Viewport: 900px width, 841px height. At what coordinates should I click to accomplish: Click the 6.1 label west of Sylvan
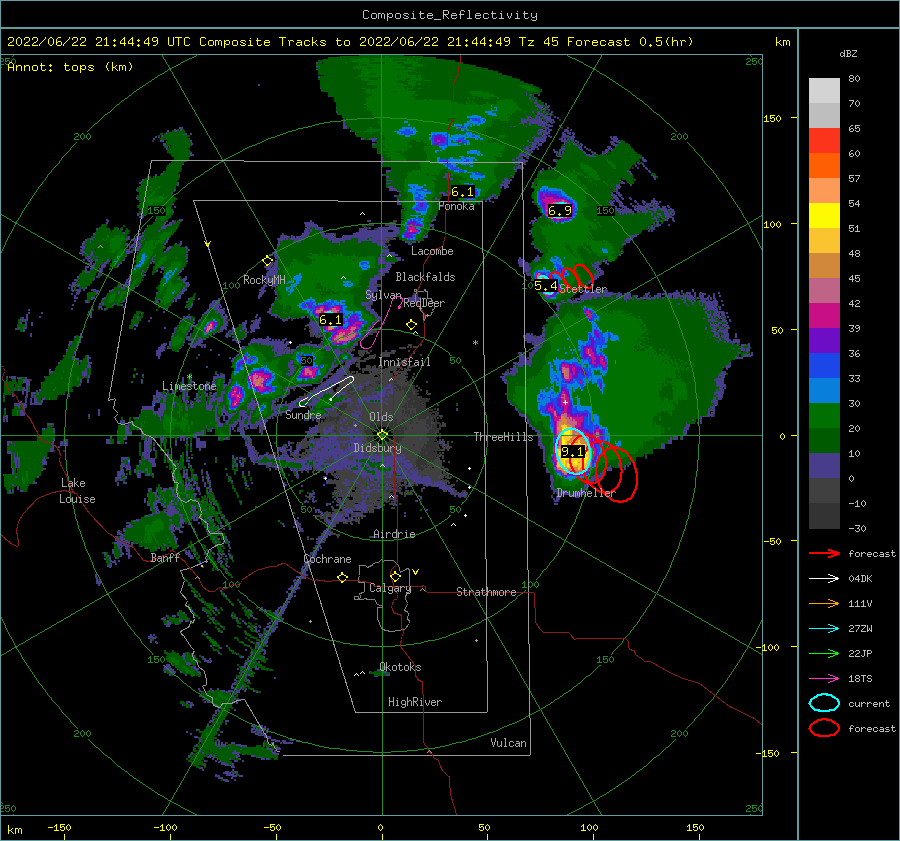coord(331,320)
